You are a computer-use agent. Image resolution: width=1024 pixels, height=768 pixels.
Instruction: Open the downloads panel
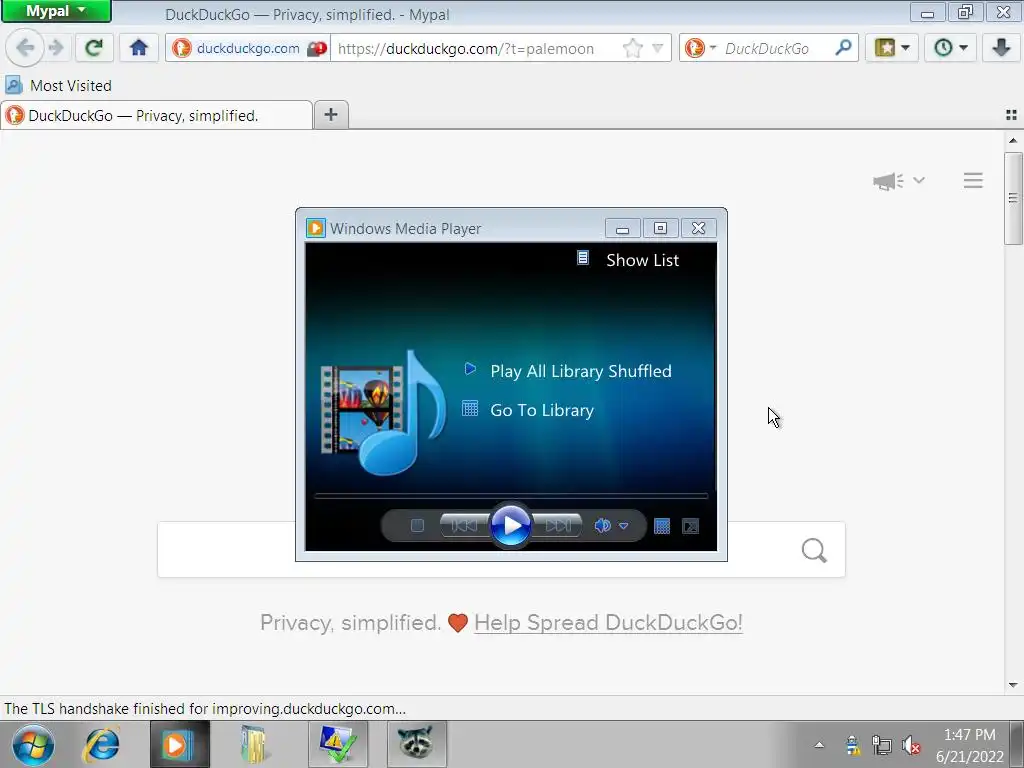[1000, 48]
